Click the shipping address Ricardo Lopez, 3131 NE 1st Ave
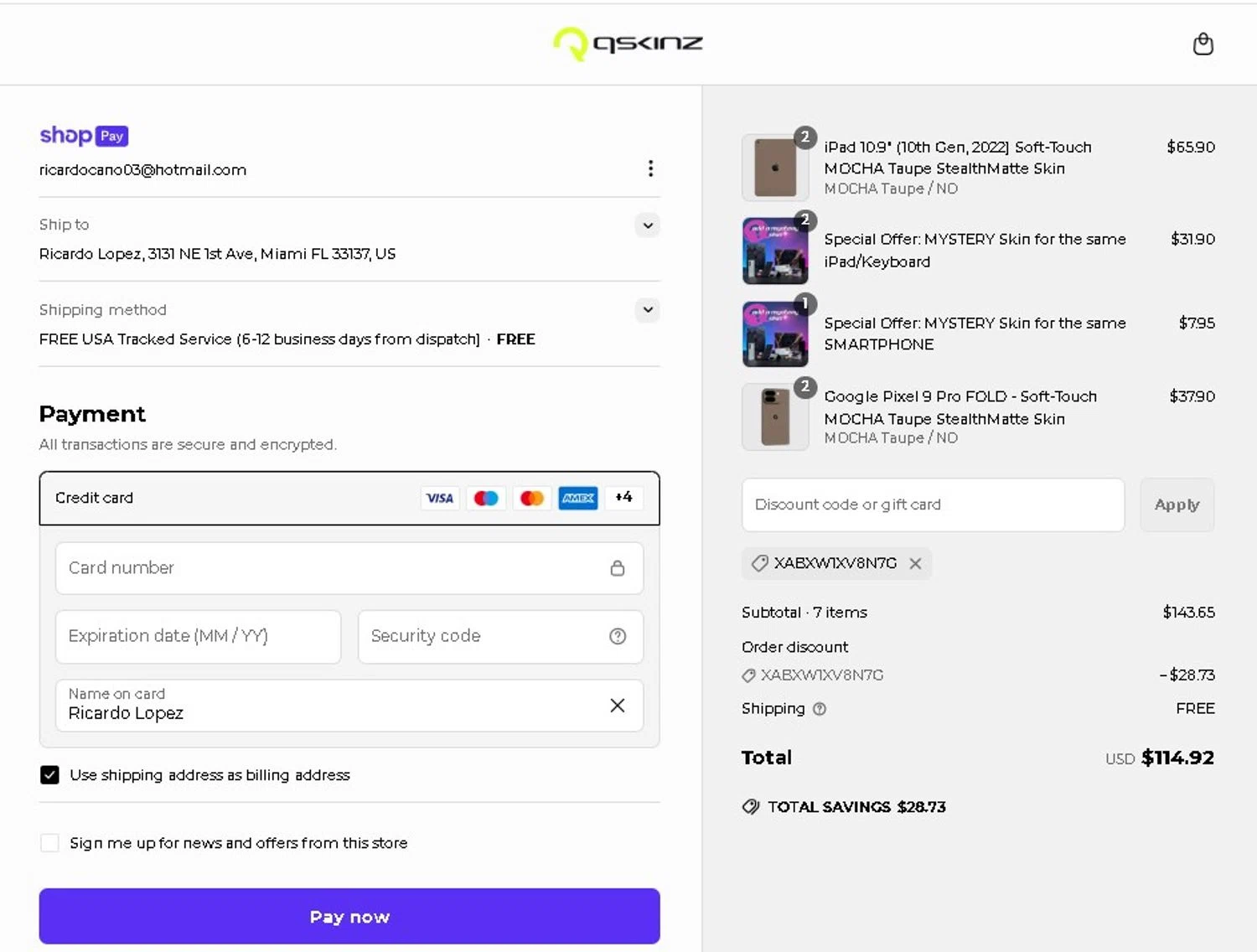 (217, 254)
